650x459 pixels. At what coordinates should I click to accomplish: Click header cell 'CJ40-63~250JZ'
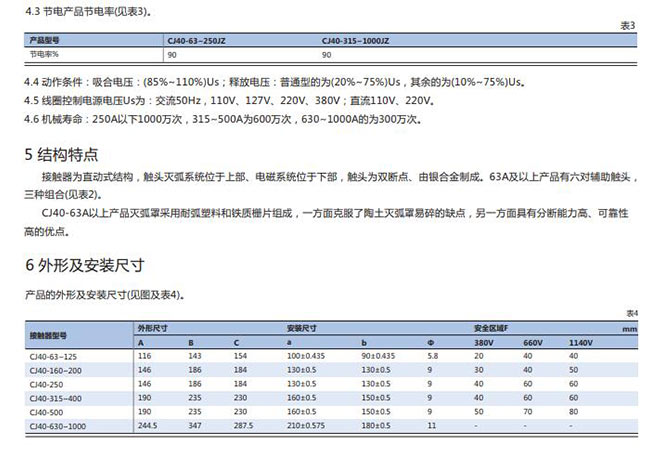[196, 41]
